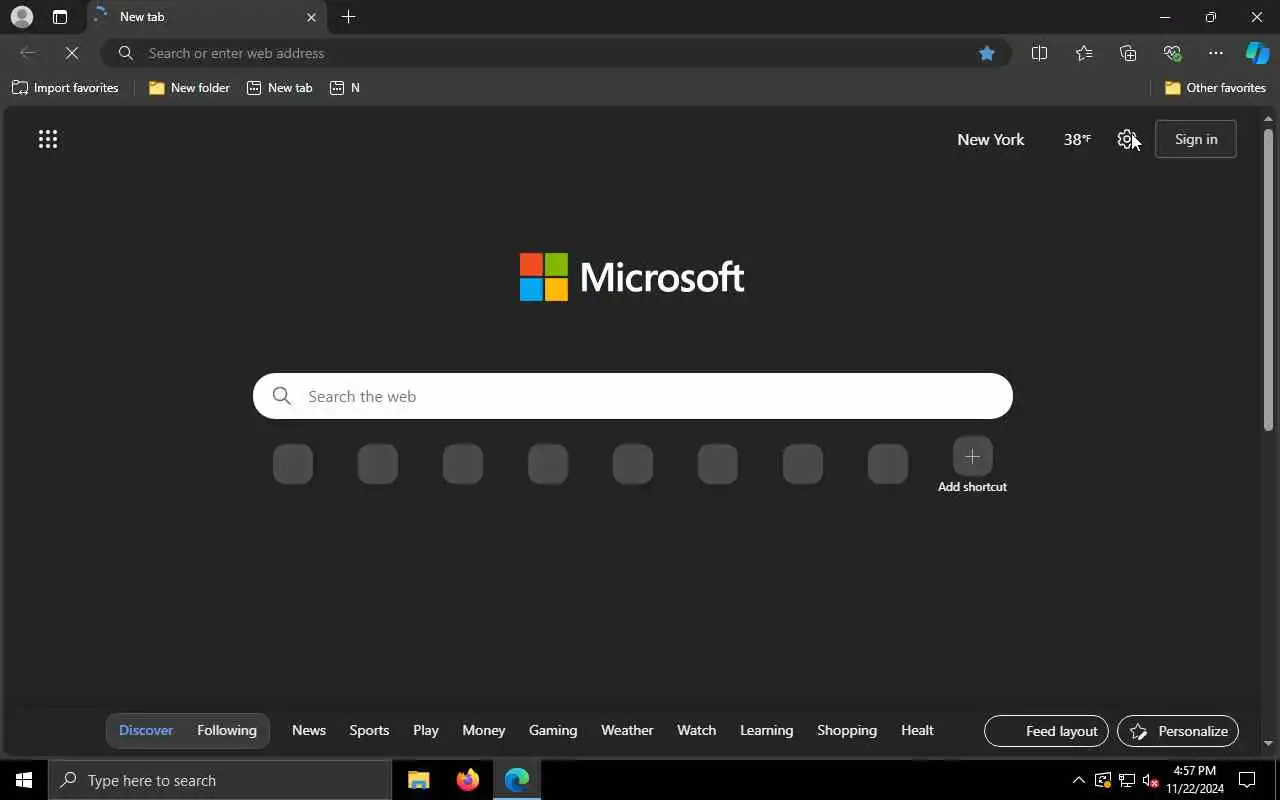
Task: Click Add shortcut plus tile
Action: 972,466
